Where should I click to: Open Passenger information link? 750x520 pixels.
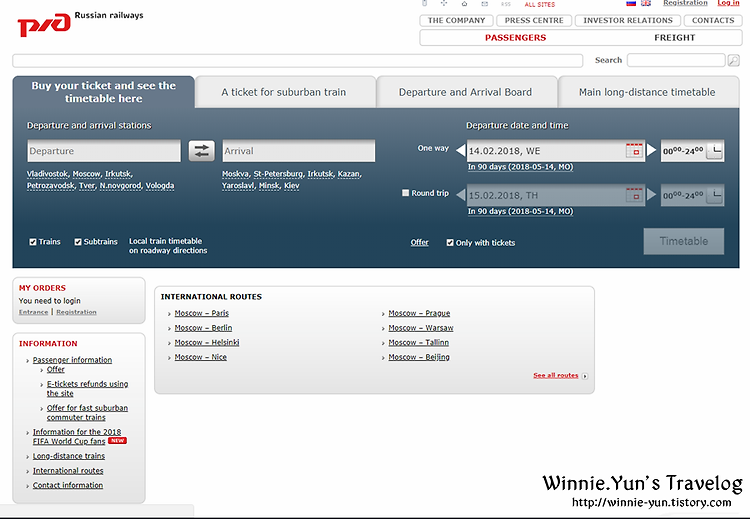click(72, 360)
